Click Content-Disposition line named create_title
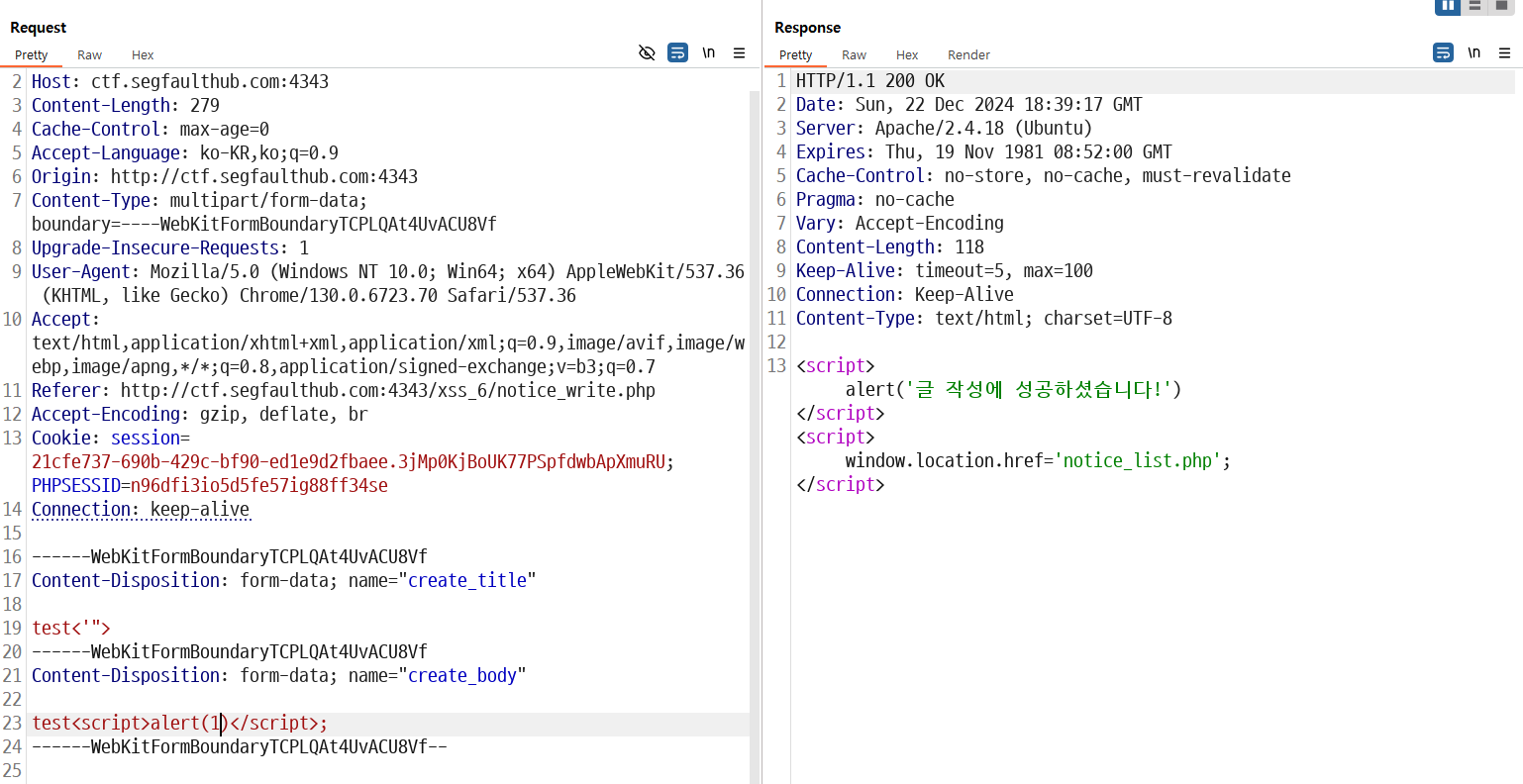Viewport: 1523px width, 784px height. pos(284,581)
